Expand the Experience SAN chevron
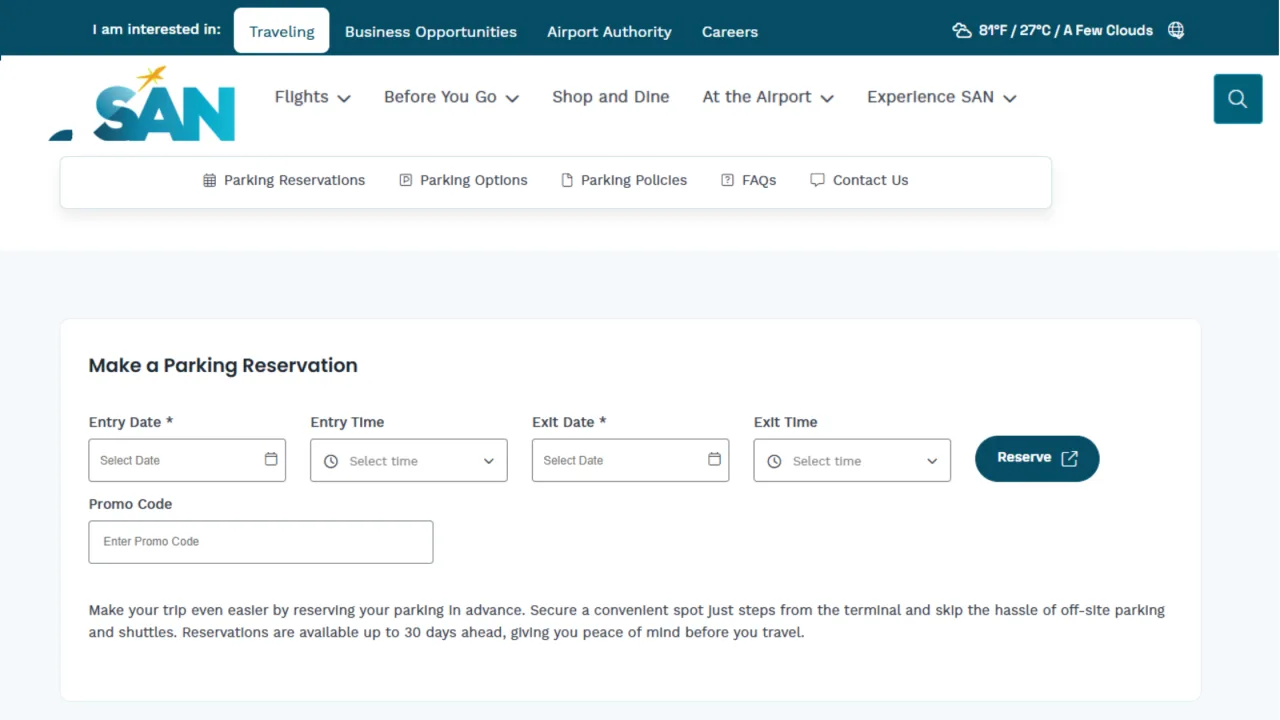 [1010, 98]
